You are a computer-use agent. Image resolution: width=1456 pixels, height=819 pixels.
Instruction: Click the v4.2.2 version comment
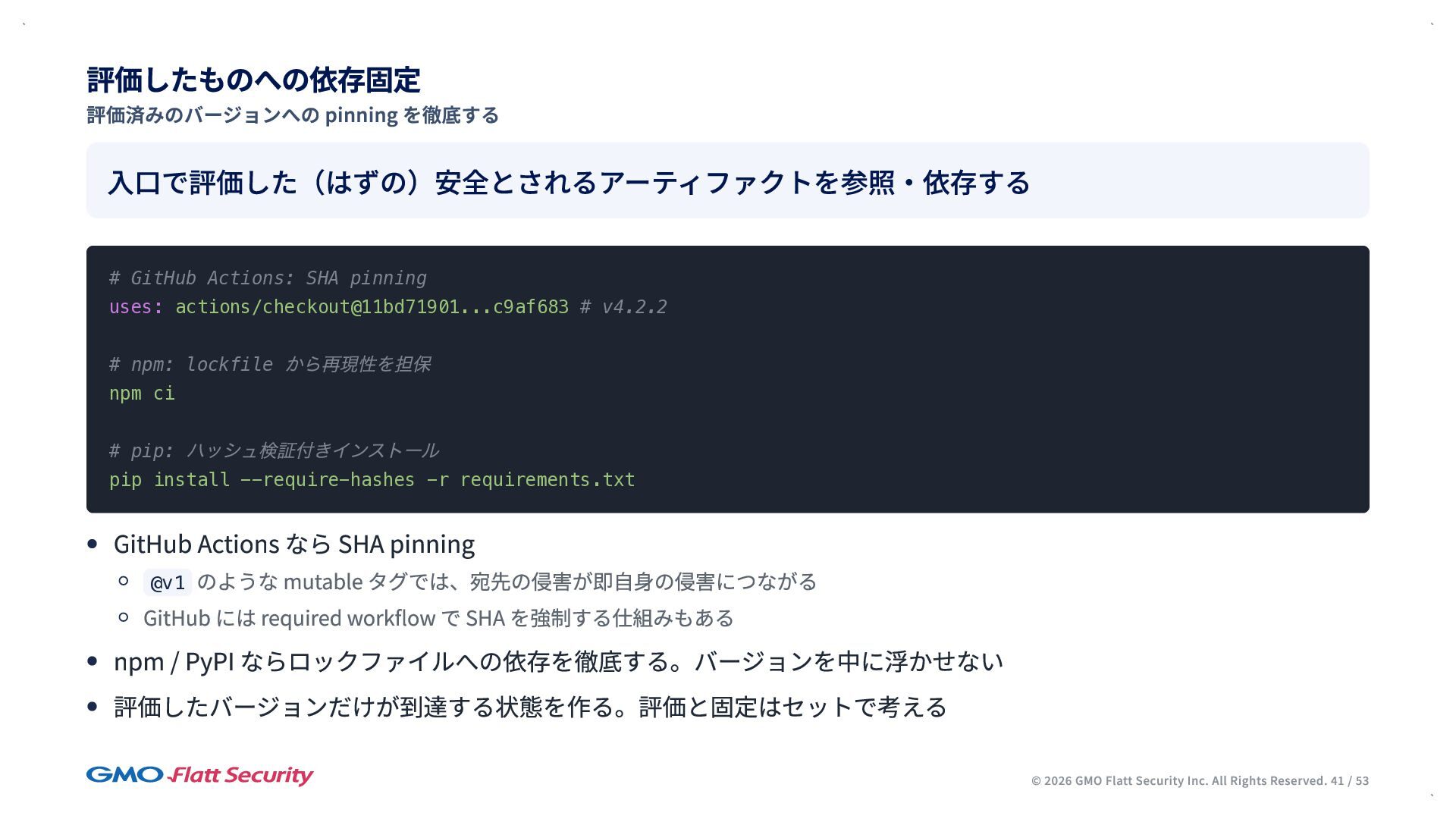click(624, 307)
